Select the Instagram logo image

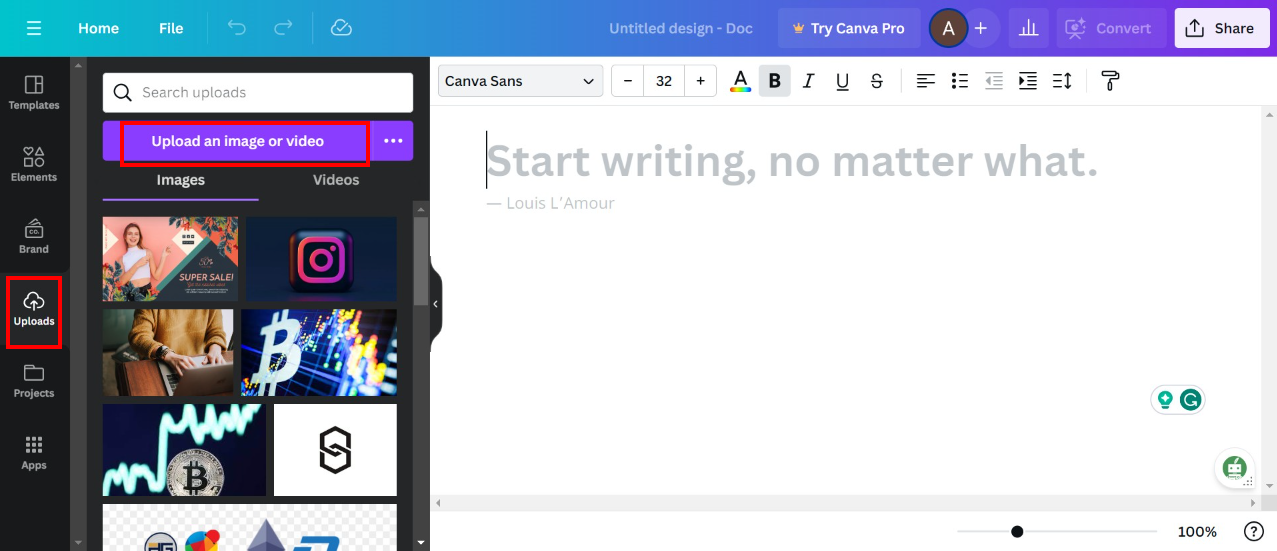point(322,259)
